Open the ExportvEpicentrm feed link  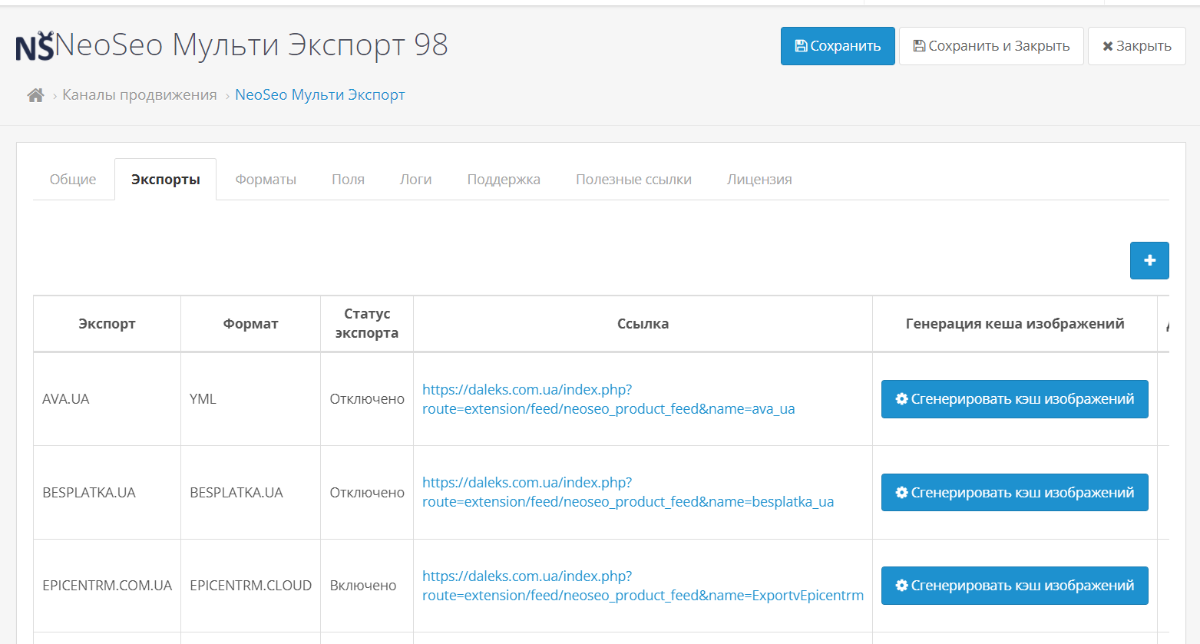click(642, 586)
